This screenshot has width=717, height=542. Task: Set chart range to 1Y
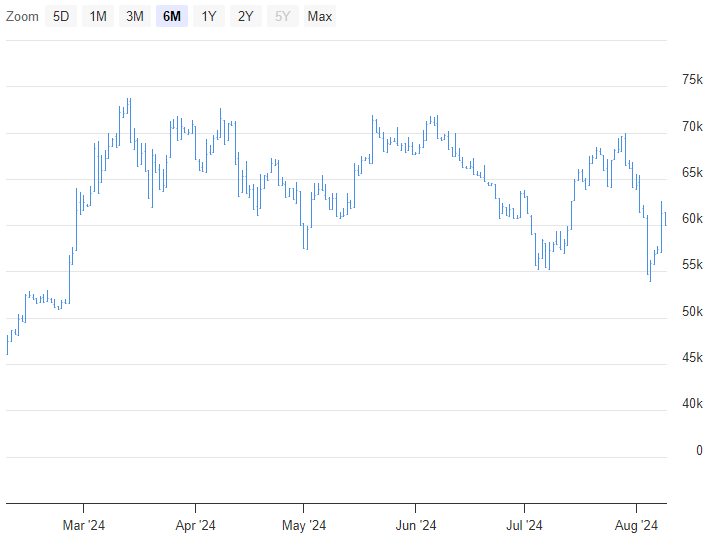click(x=209, y=16)
